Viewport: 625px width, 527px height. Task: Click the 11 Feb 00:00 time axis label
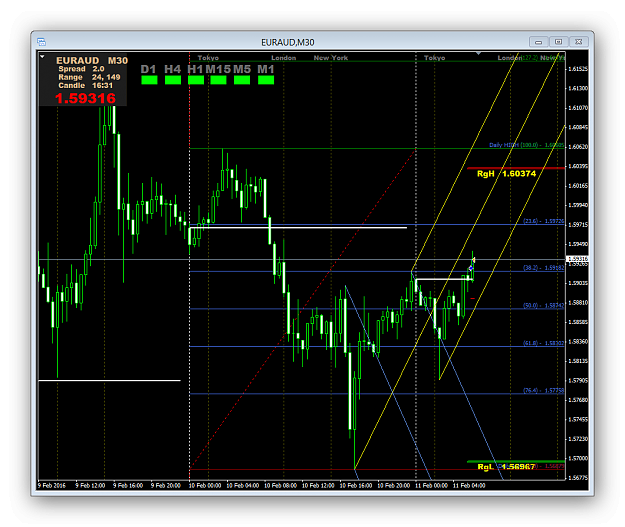431,486
